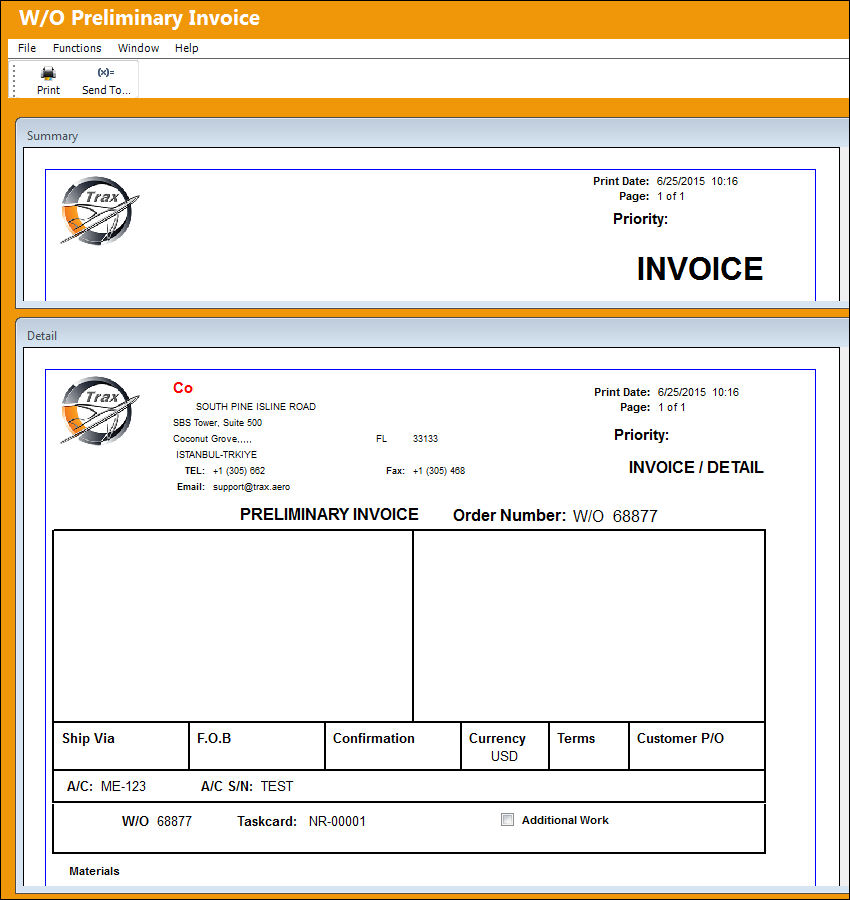Click the zip code 33133
Image resolution: width=850 pixels, height=900 pixels.
[x=425, y=439]
